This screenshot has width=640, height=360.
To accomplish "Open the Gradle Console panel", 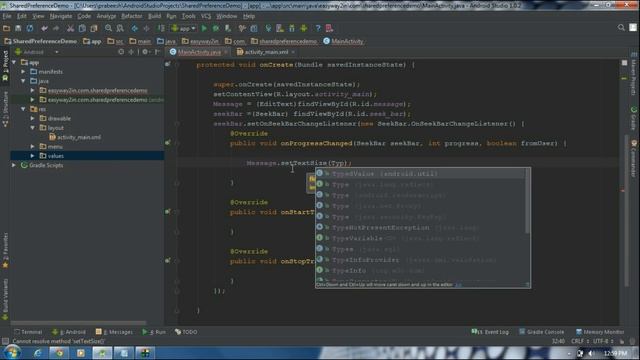I will coord(542,332).
